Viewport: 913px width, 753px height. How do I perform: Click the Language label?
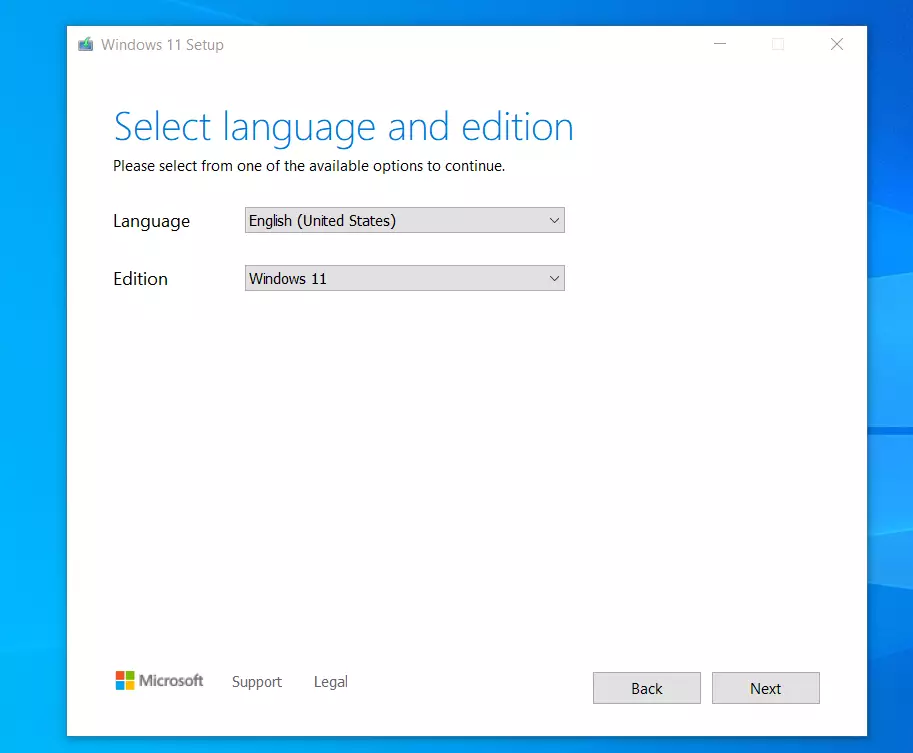151,221
